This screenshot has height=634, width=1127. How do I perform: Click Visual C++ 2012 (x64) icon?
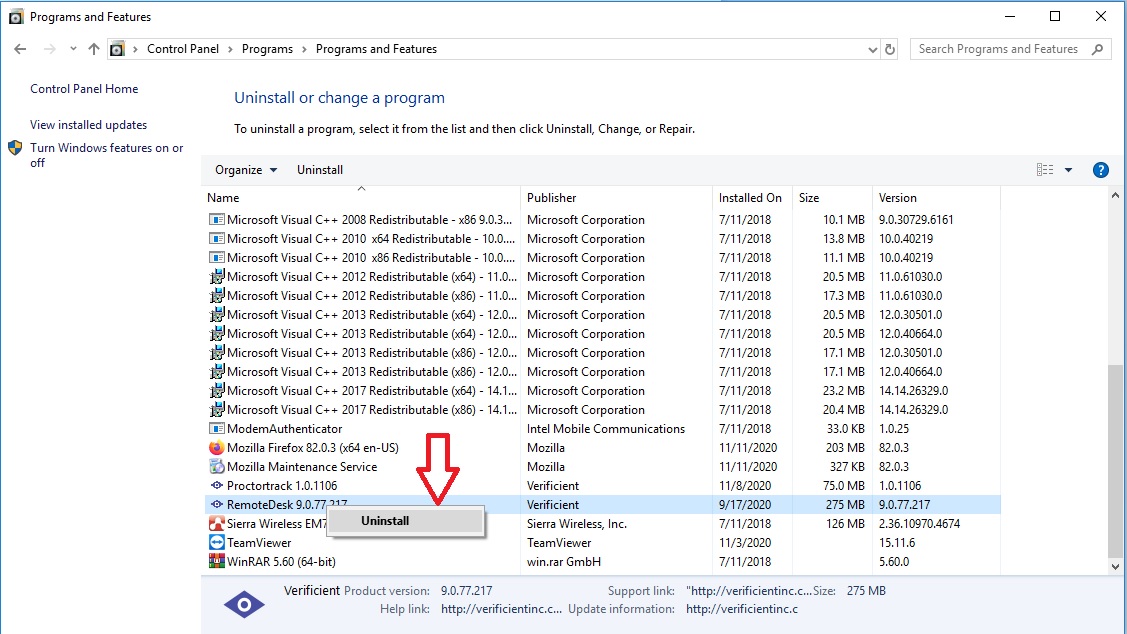(216, 276)
